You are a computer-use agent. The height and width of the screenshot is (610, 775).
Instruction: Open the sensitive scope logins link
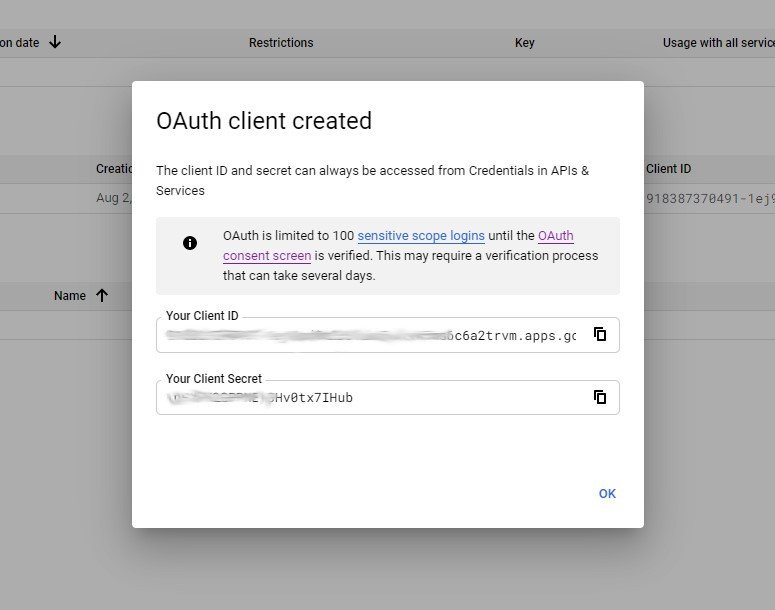[x=421, y=236]
